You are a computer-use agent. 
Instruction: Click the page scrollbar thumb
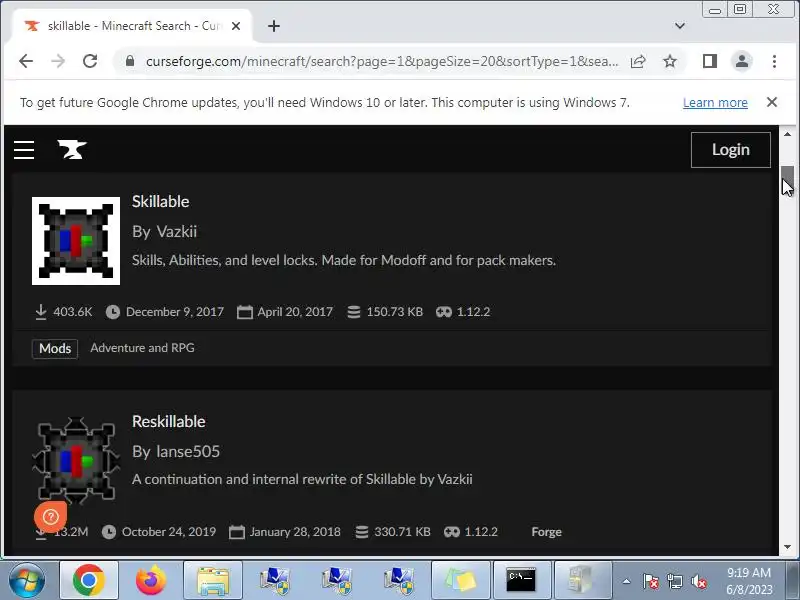[x=787, y=178]
